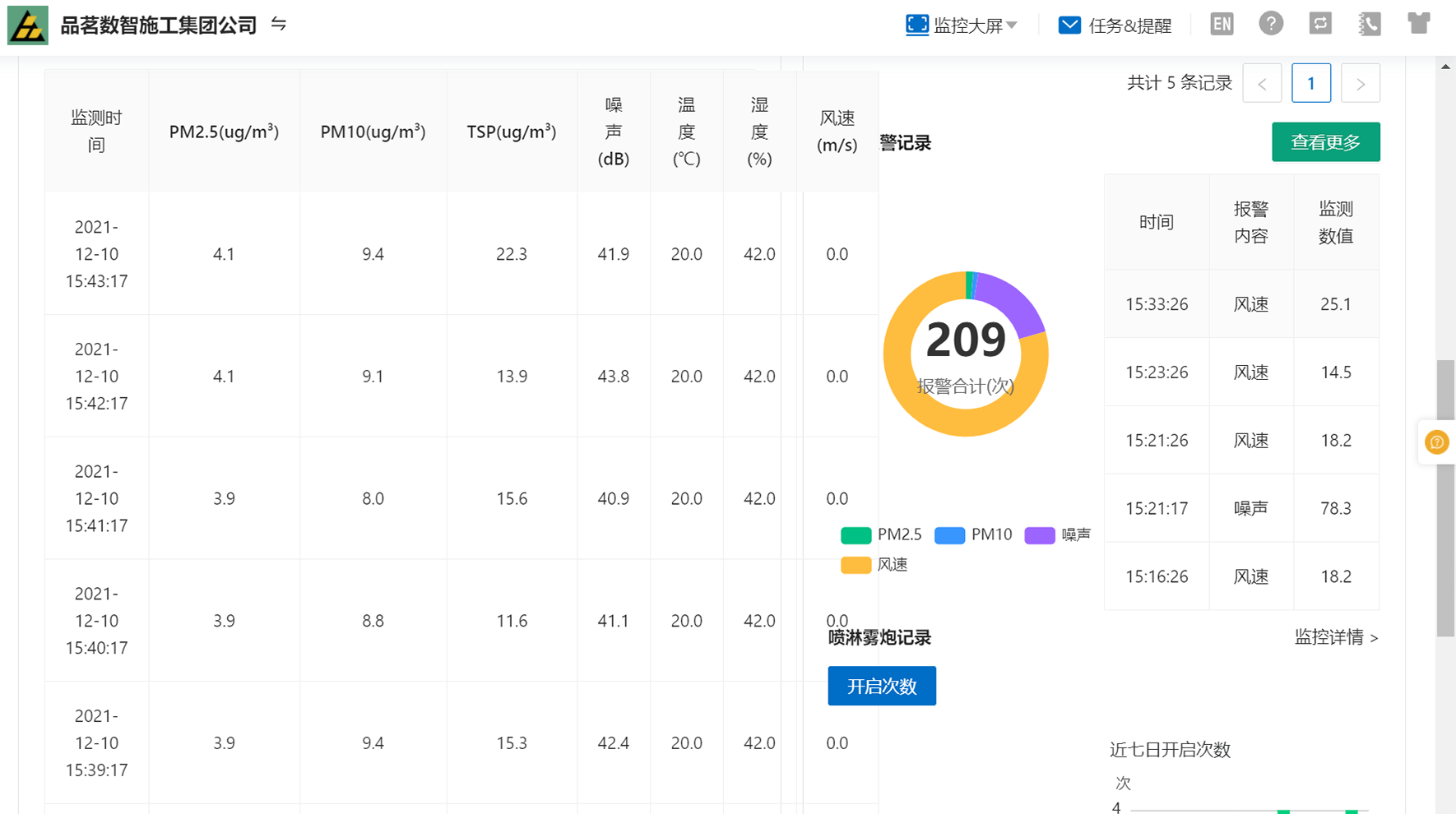Click the 湿度(%) column header
Image resolution: width=1456 pixels, height=814 pixels.
click(x=759, y=132)
